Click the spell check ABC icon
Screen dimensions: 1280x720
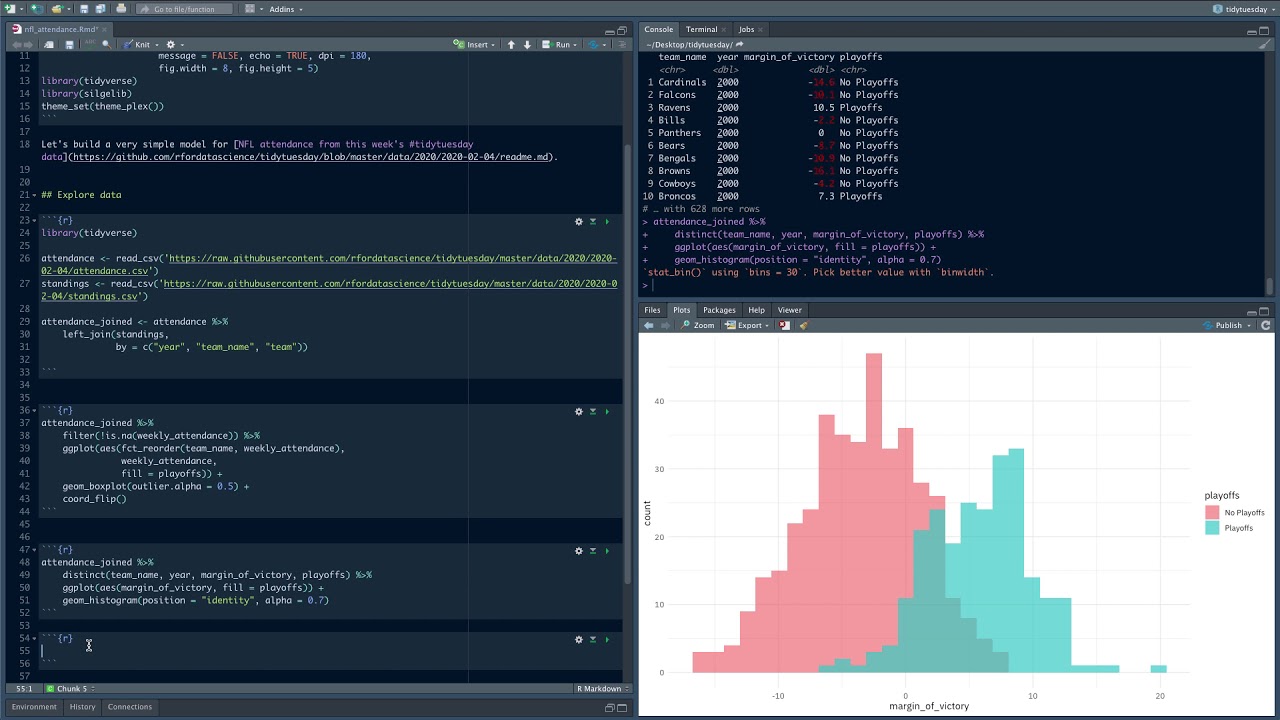pos(90,44)
